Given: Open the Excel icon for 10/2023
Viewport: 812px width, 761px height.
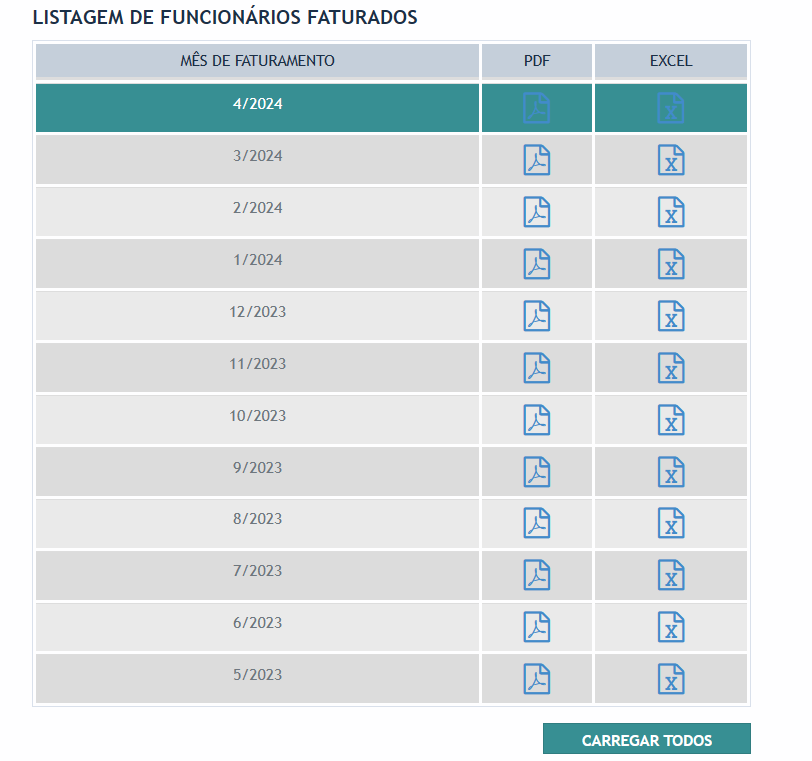Looking at the screenshot, I should (671, 420).
